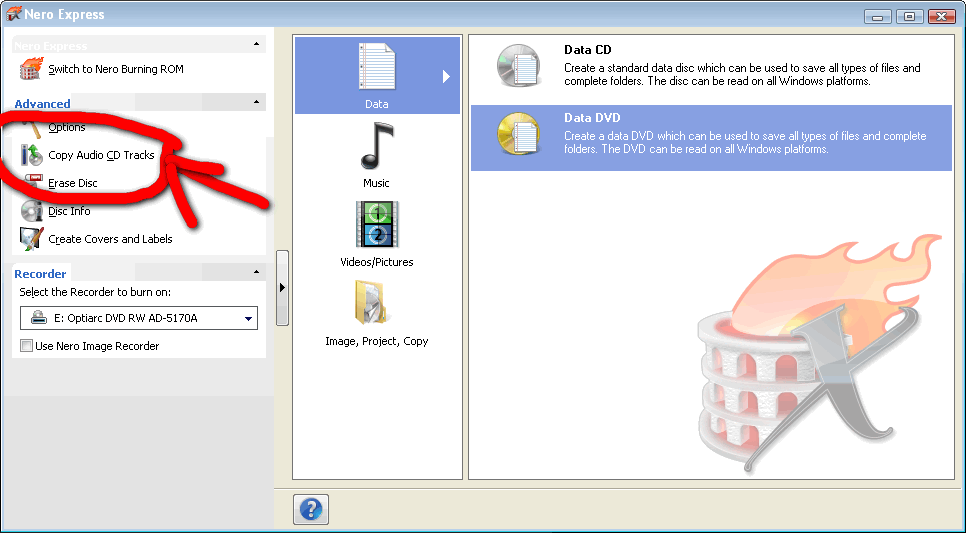Click the Switch to Nero Burning ROM icon
966x533 pixels.
click(32, 69)
